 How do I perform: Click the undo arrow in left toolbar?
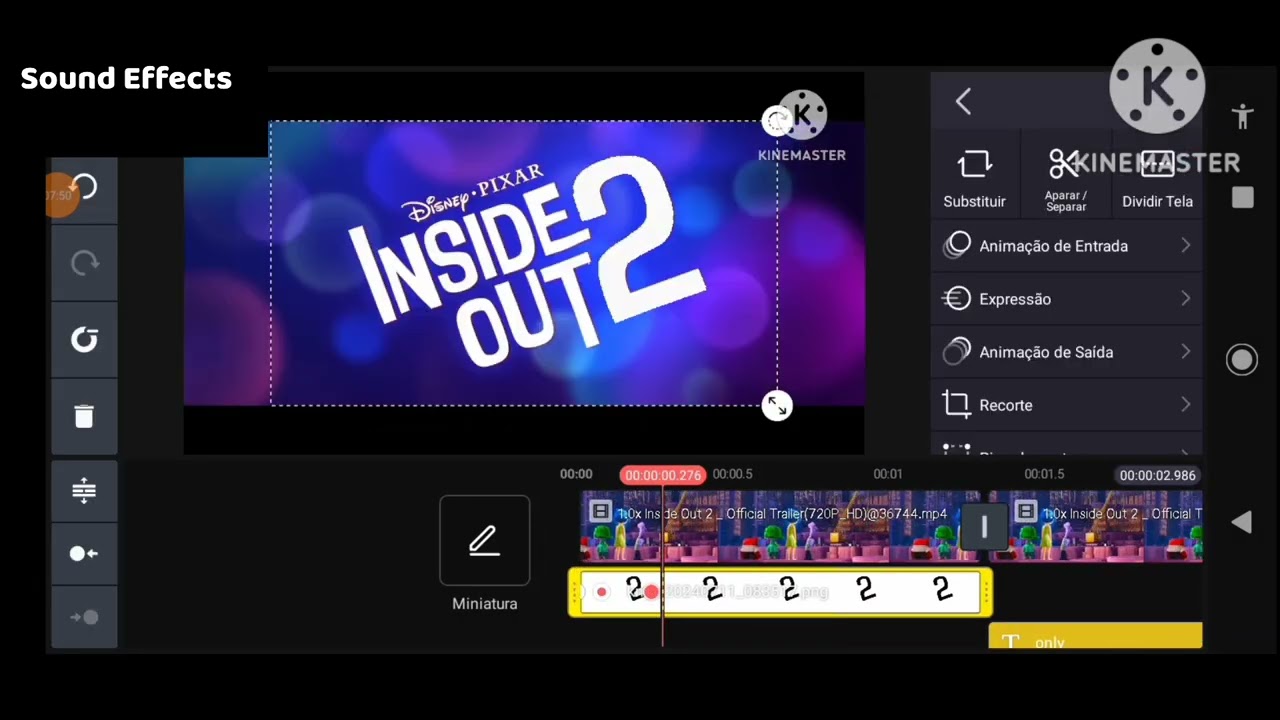click(x=85, y=187)
